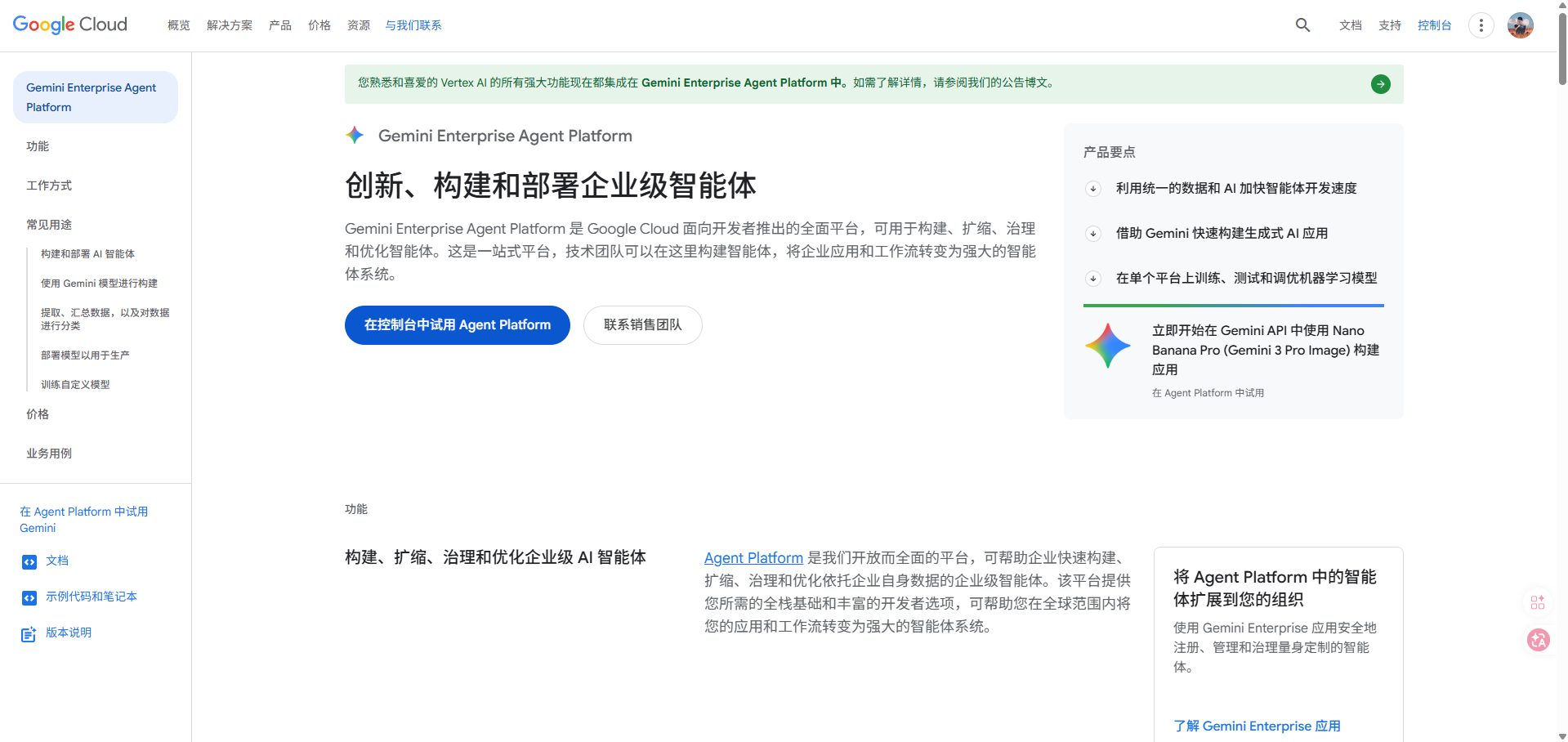
Task: Open the search magnifier icon
Action: [1302, 25]
